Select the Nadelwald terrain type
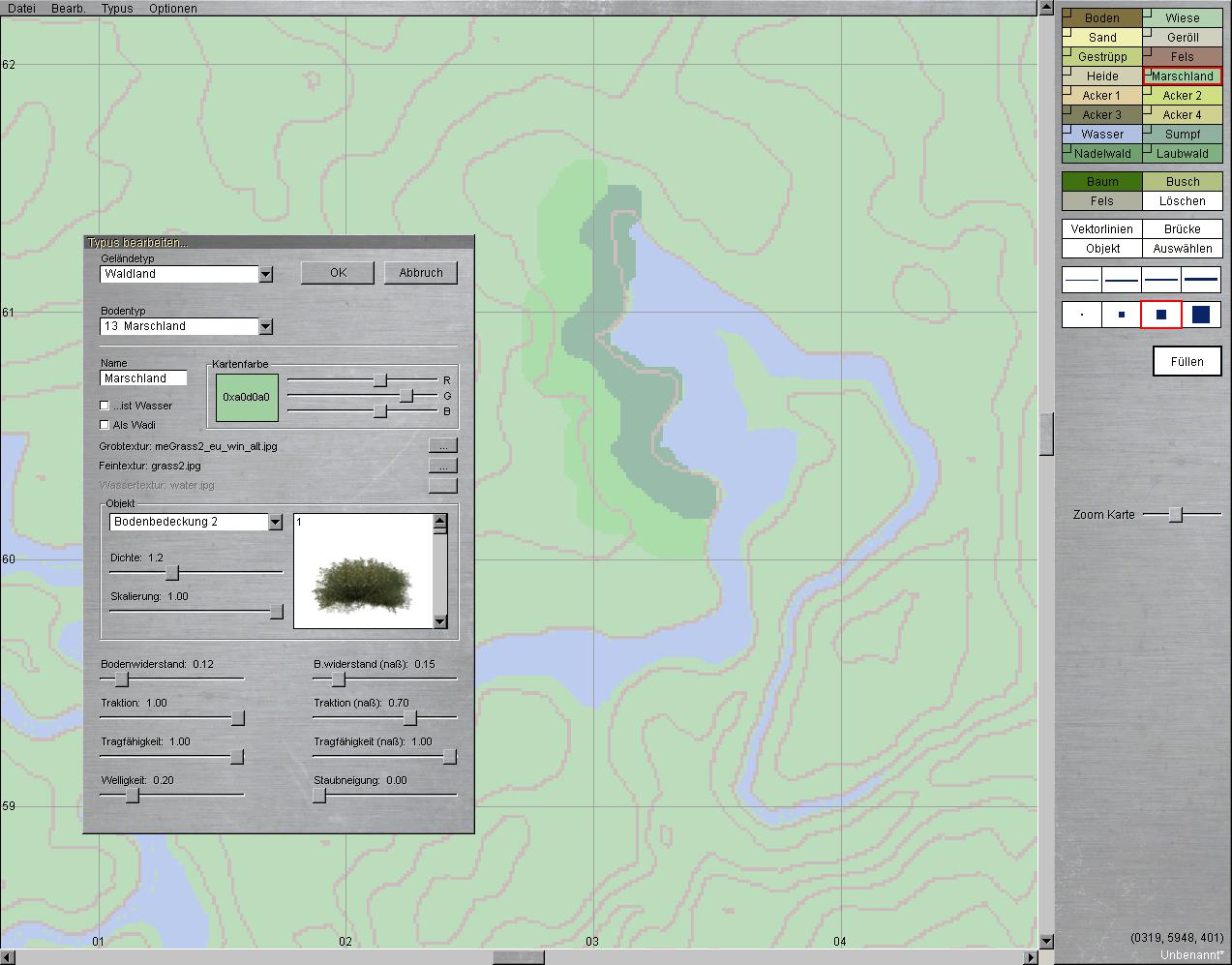1232x965 pixels. 1102,154
